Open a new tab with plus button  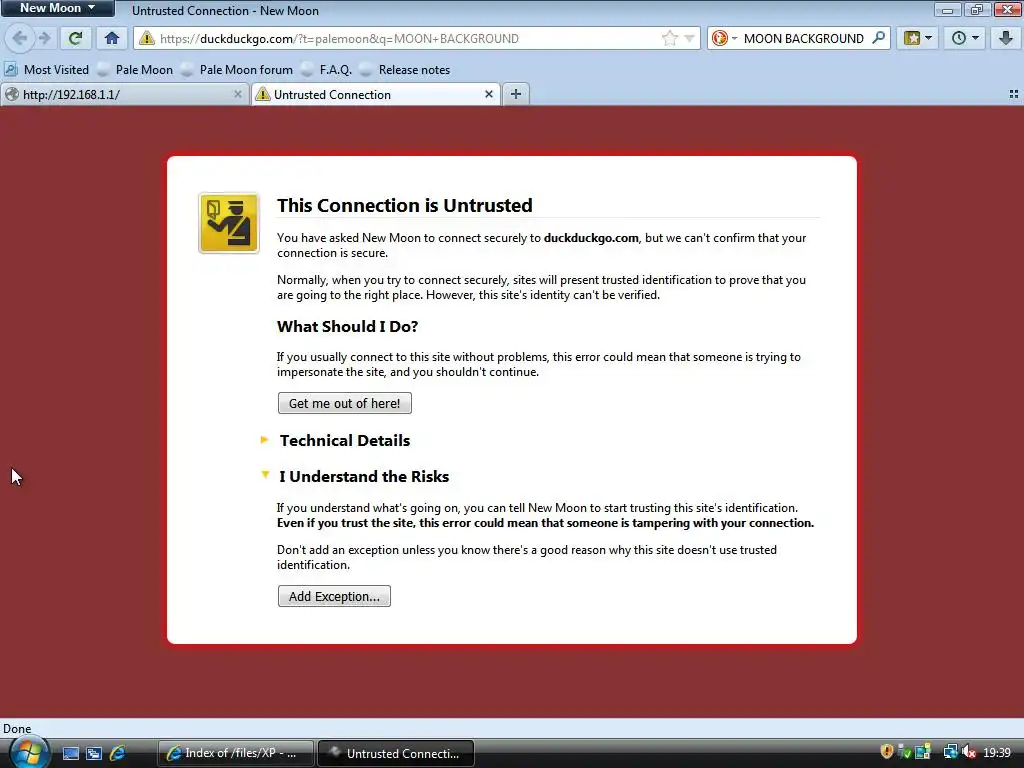(x=516, y=94)
